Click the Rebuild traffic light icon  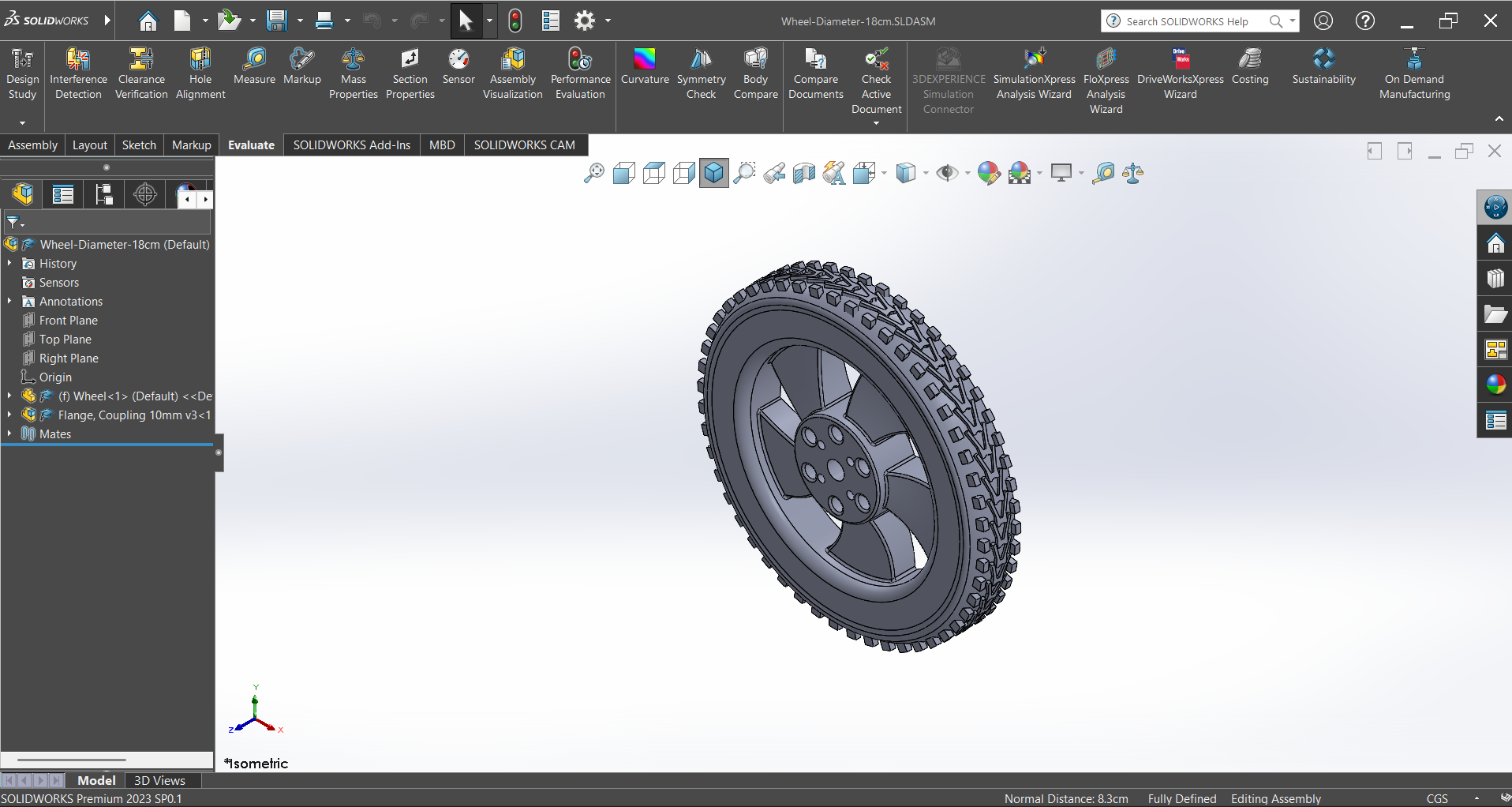tap(515, 21)
